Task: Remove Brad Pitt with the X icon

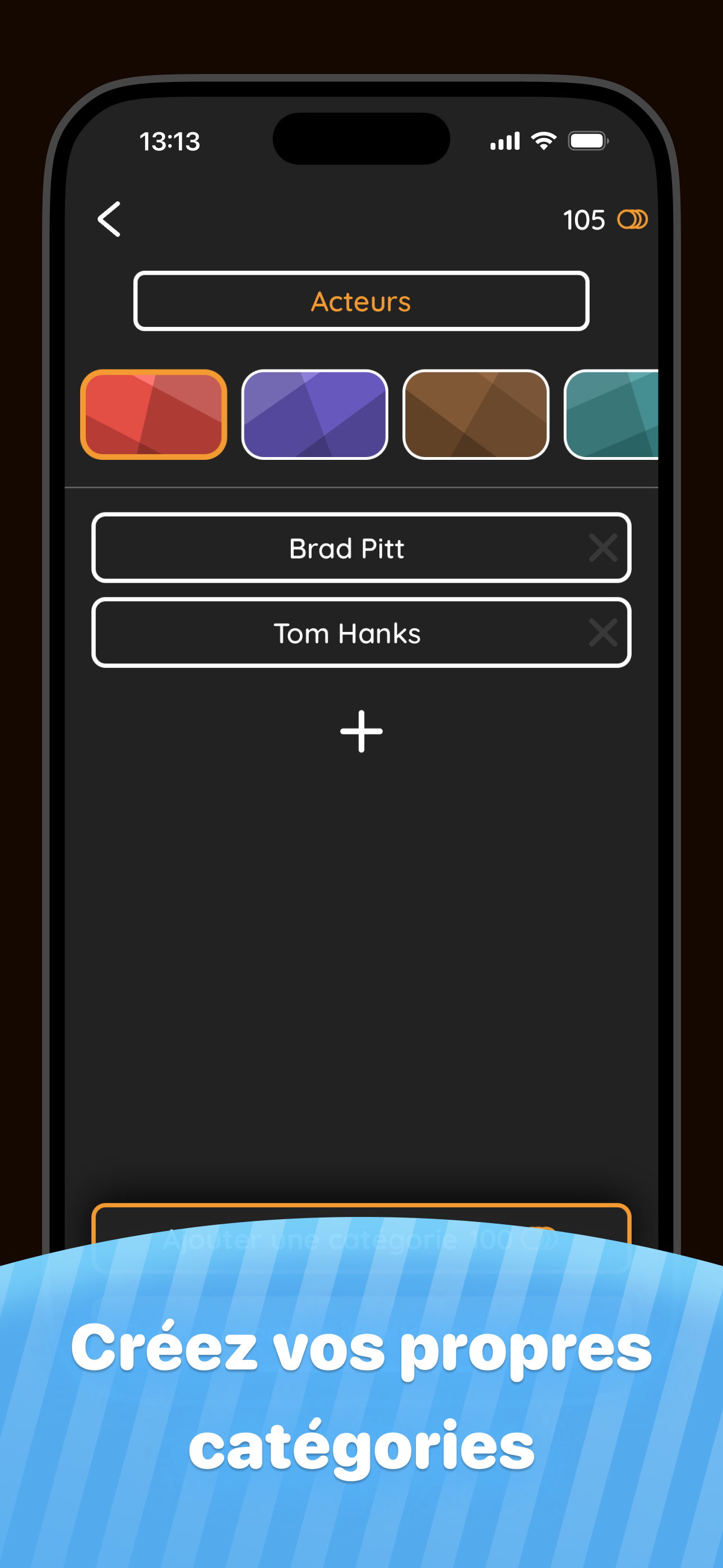Action: 602,547
